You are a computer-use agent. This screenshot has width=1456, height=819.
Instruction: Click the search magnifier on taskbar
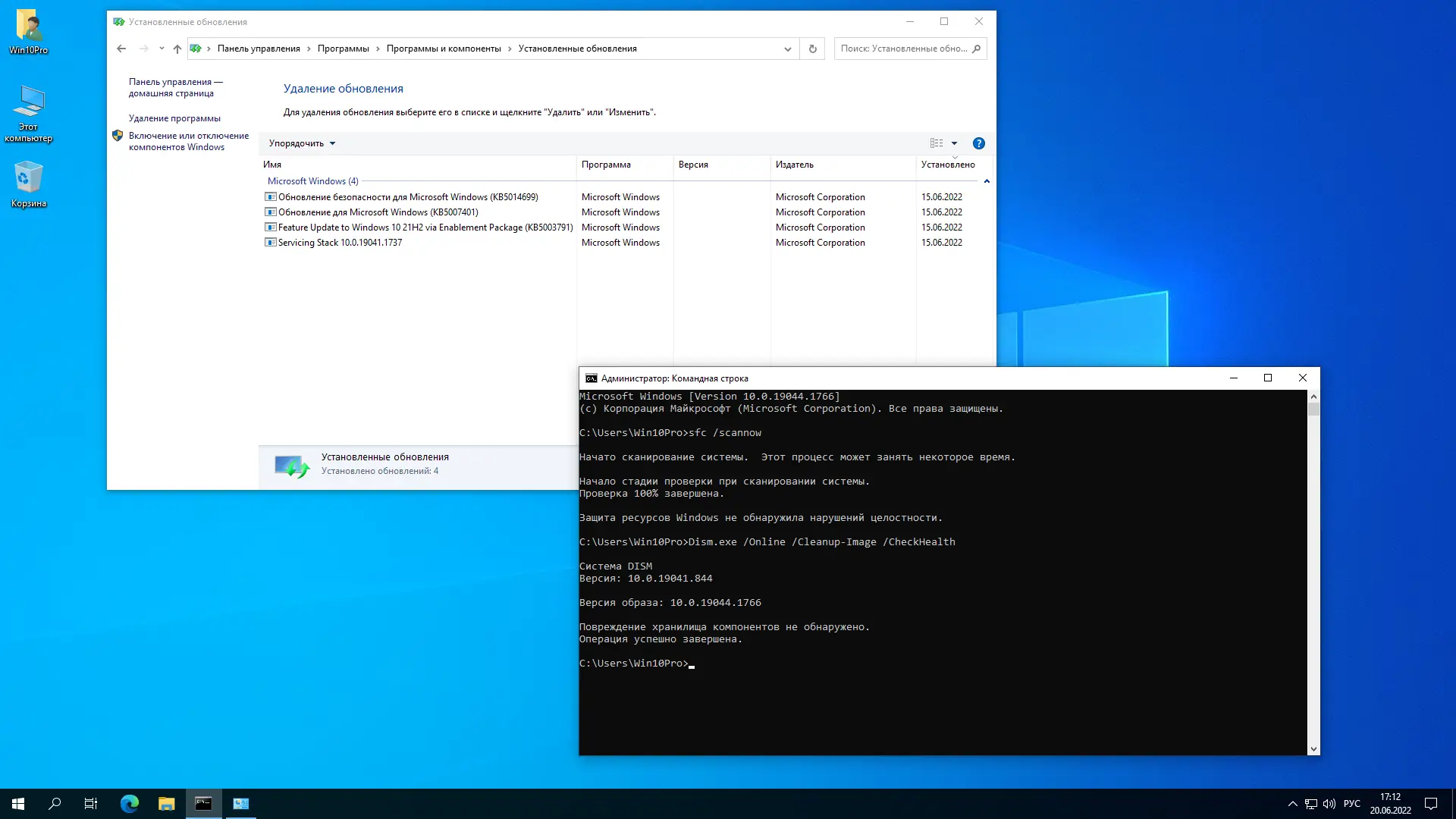55,804
